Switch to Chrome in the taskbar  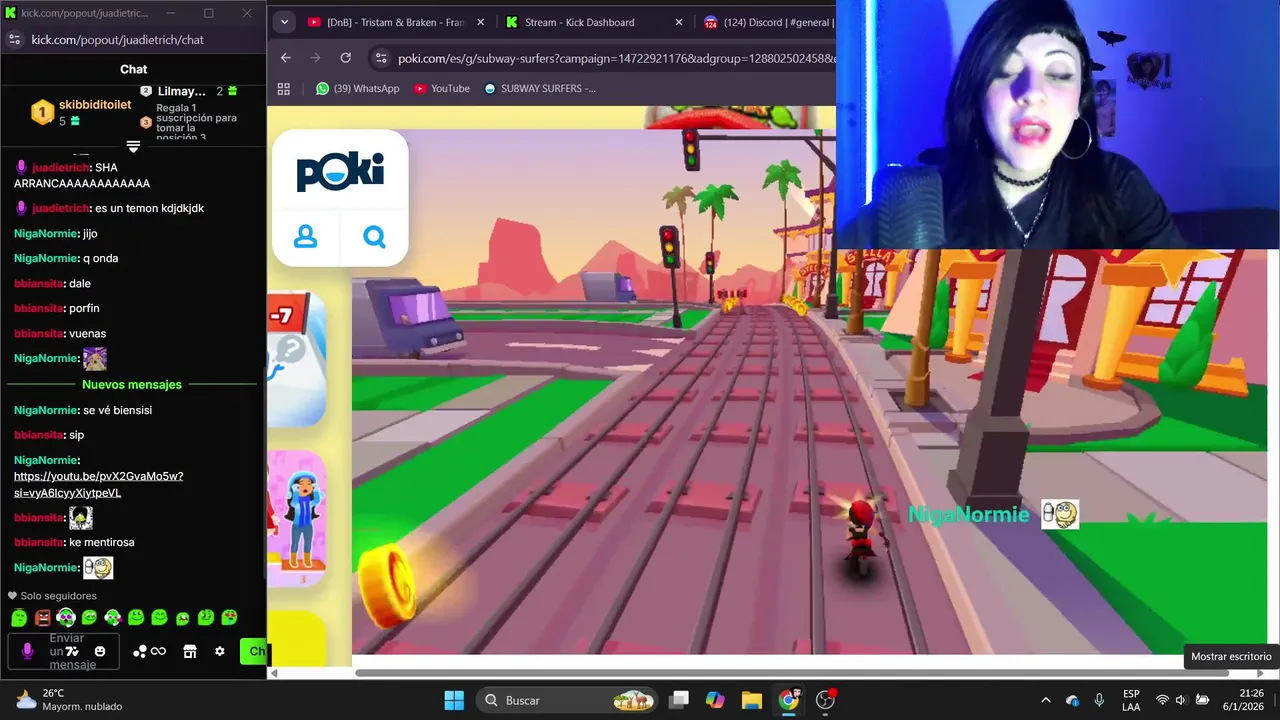pos(789,700)
